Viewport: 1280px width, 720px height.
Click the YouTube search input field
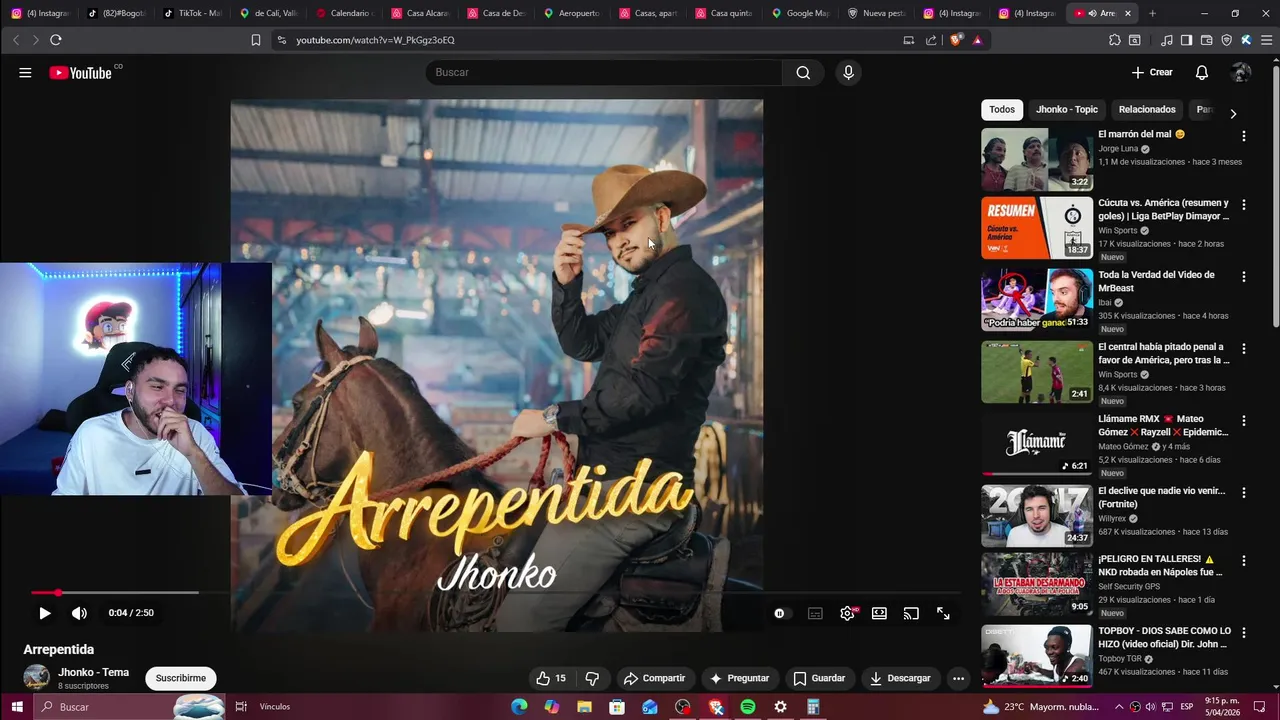click(604, 72)
